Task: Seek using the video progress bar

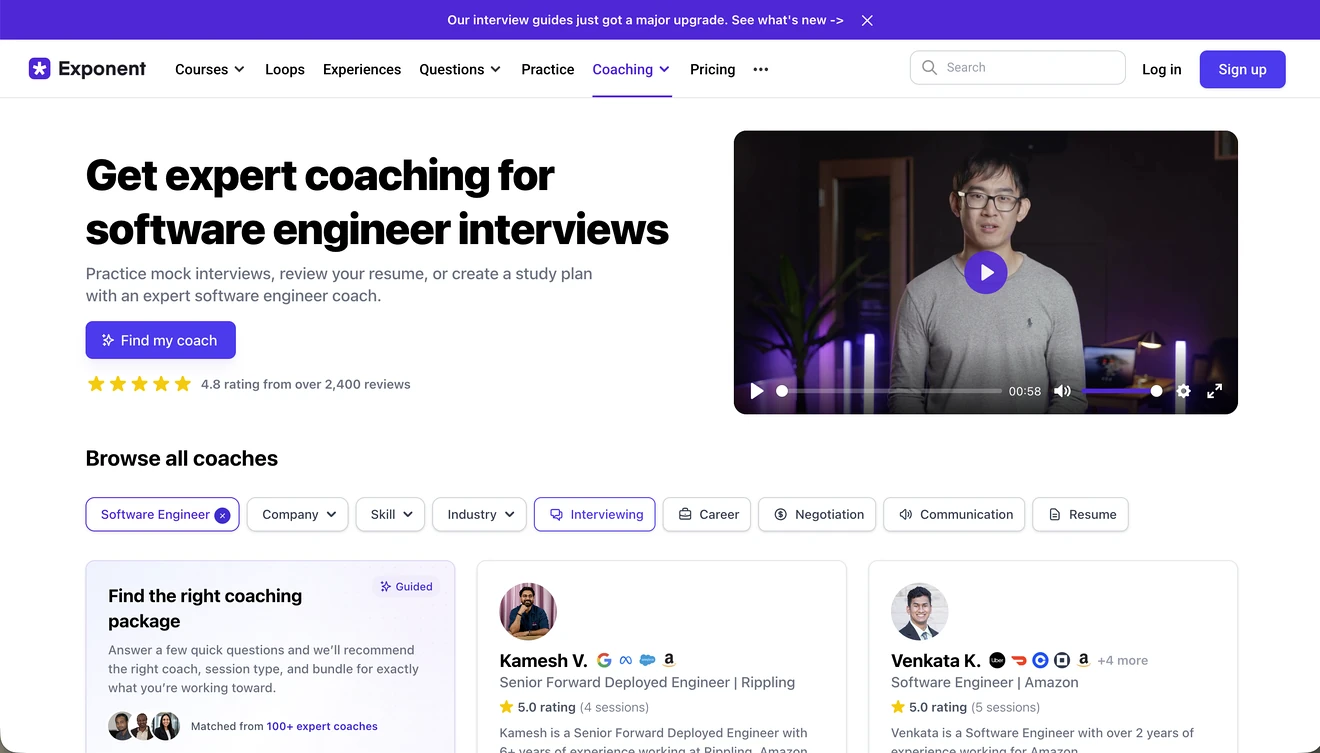Action: click(x=891, y=391)
